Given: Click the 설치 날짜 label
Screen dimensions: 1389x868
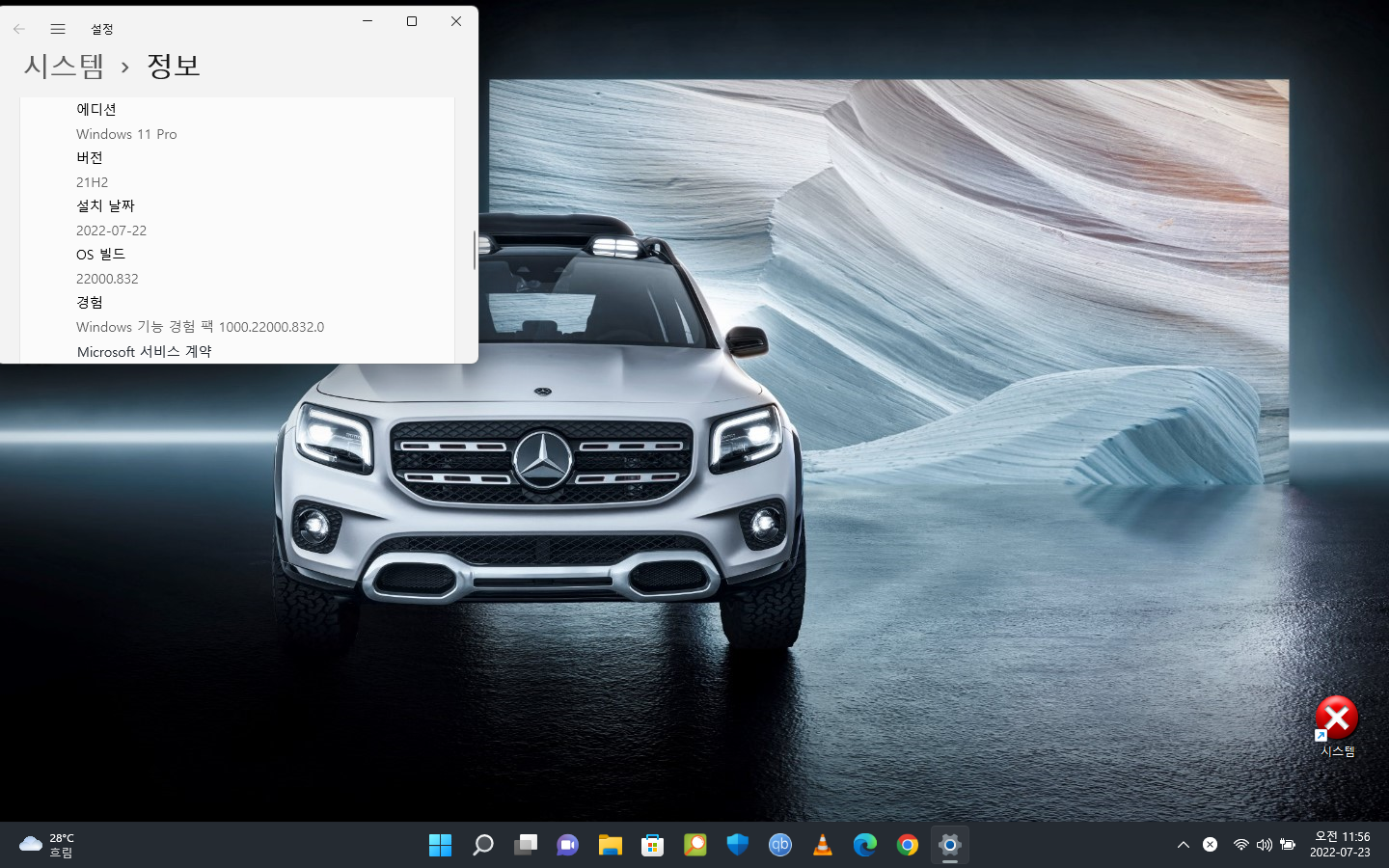Looking at the screenshot, I should [106, 206].
